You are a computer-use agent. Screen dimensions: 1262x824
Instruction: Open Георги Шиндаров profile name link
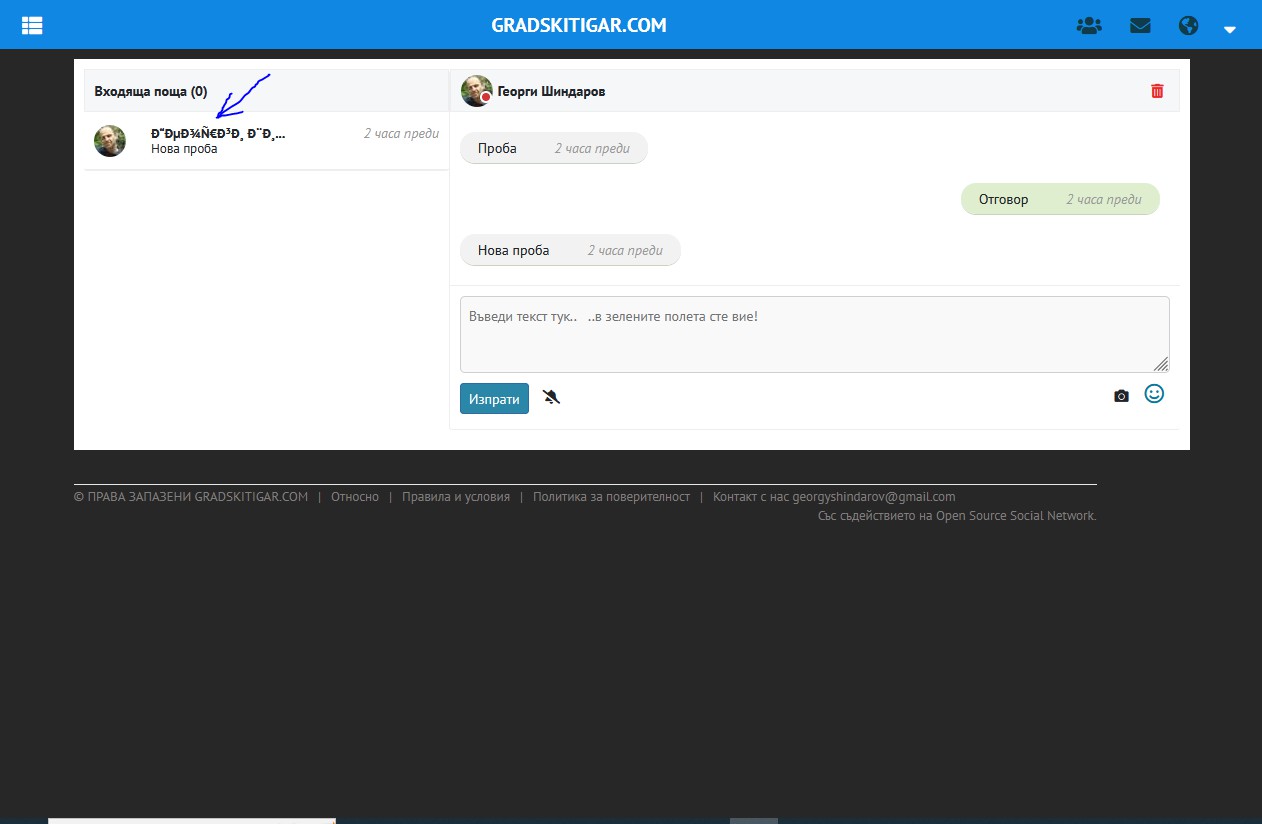tap(551, 91)
